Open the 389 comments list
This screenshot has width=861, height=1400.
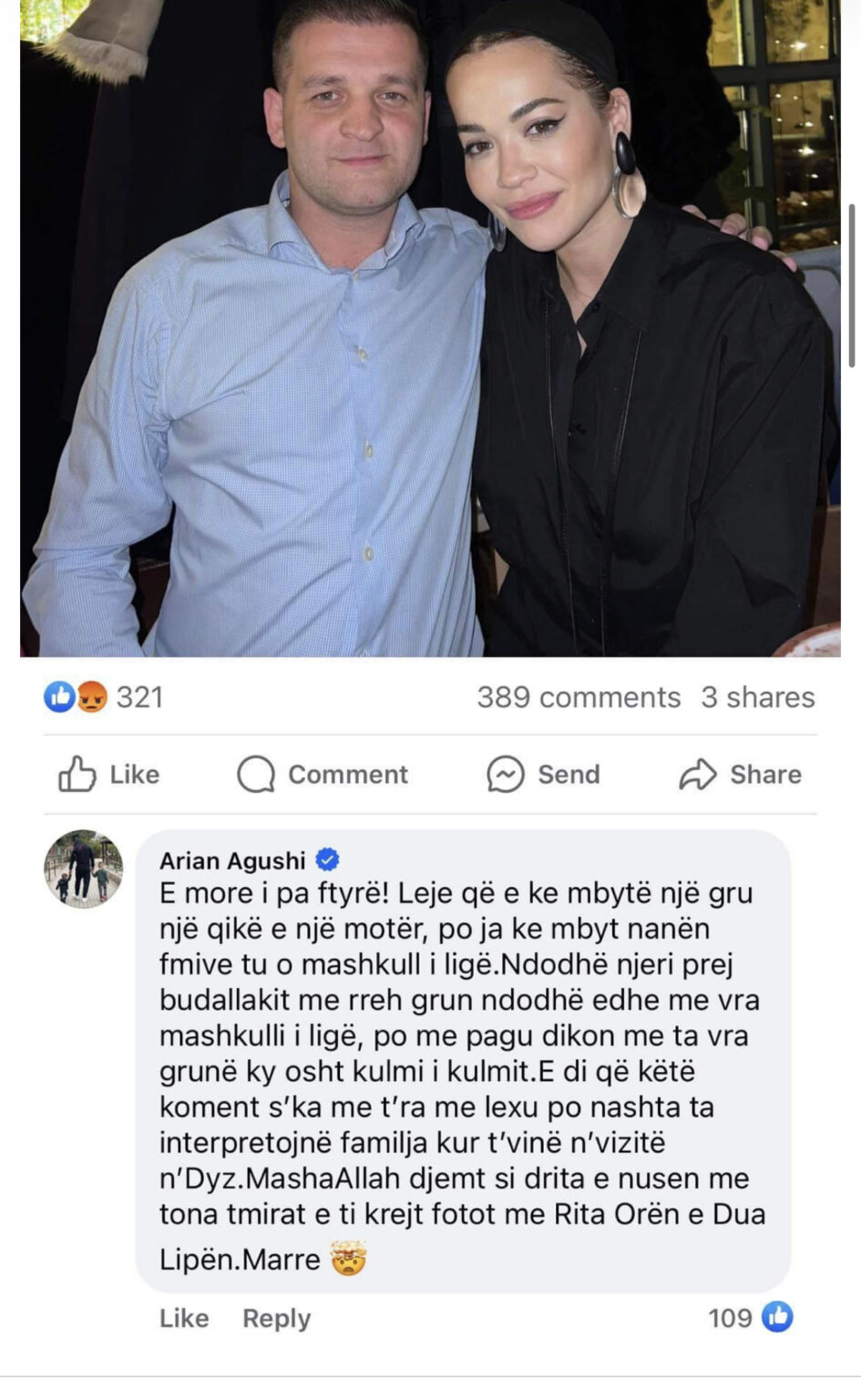(579, 697)
